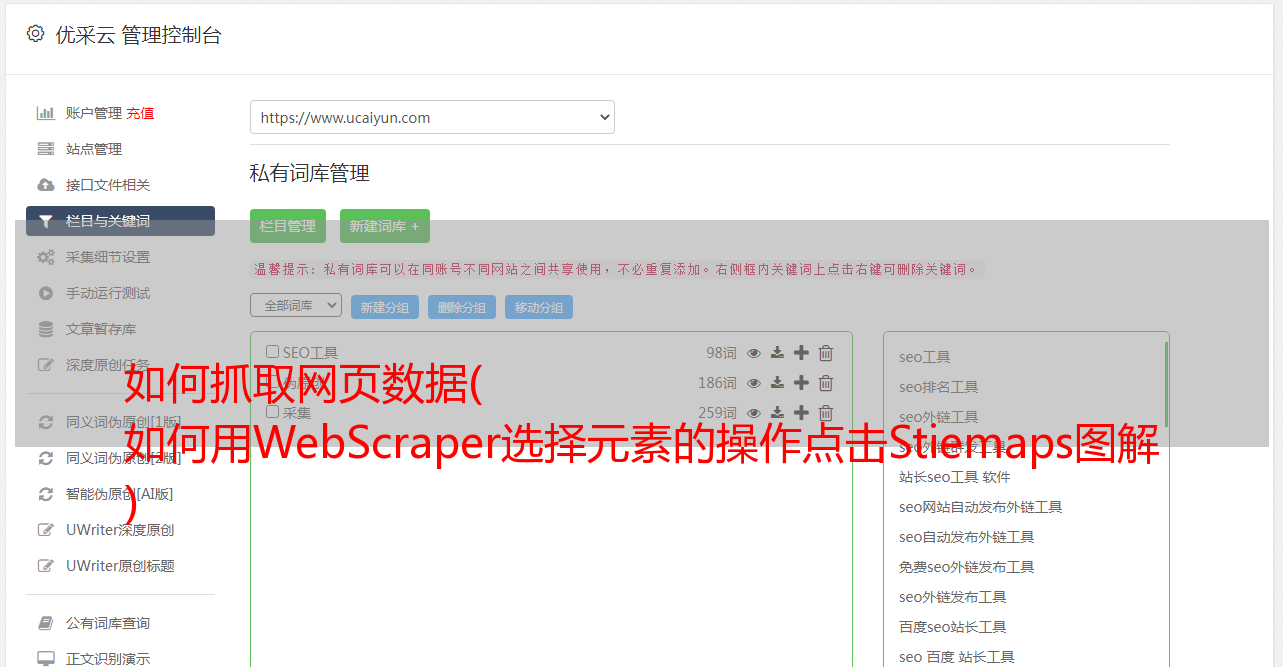The width and height of the screenshot is (1283, 667).
Task: Click the book icon for 公有词库查询
Action: [46, 623]
